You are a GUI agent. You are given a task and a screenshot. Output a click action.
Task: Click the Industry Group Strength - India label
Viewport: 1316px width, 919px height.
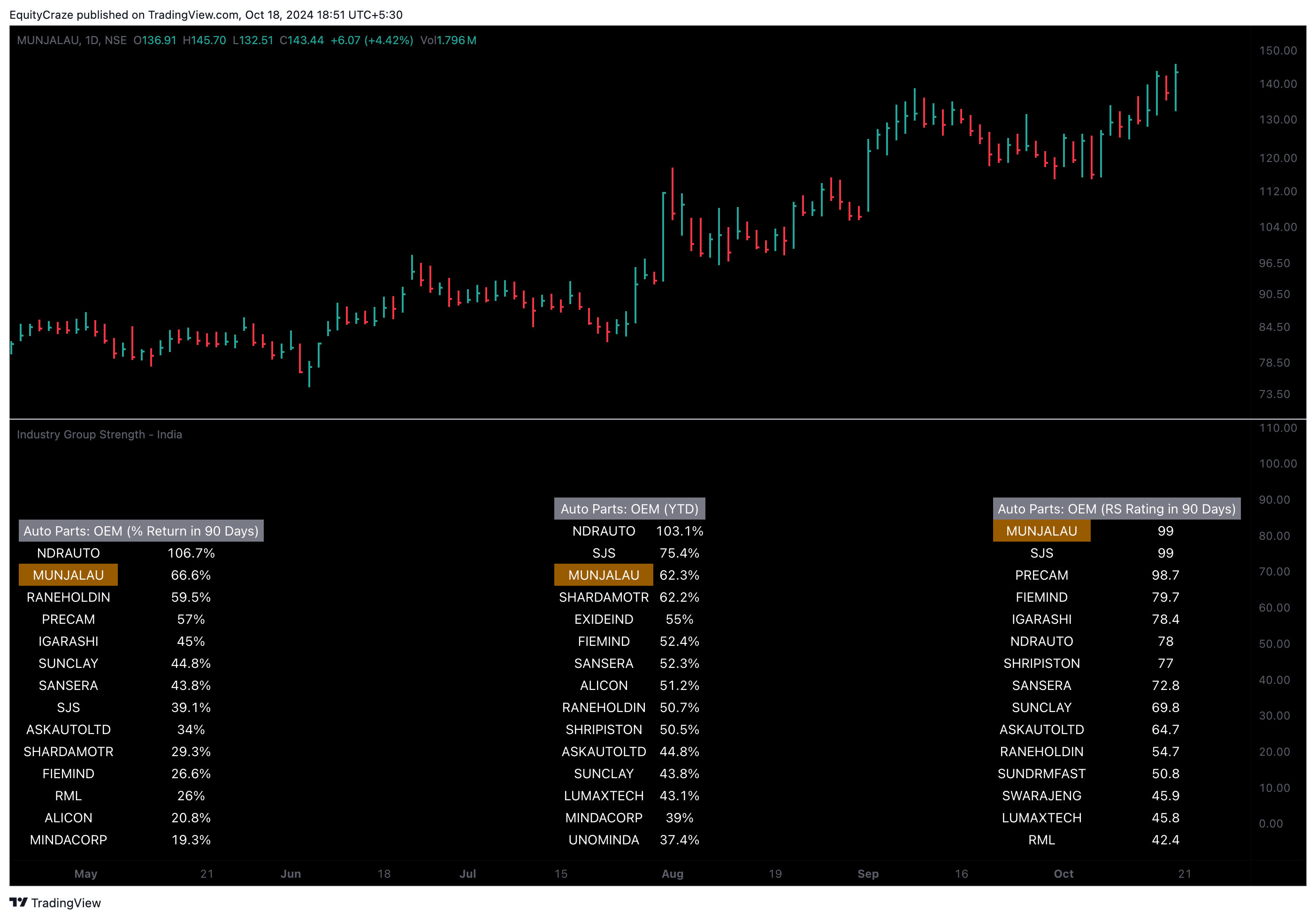point(99,435)
